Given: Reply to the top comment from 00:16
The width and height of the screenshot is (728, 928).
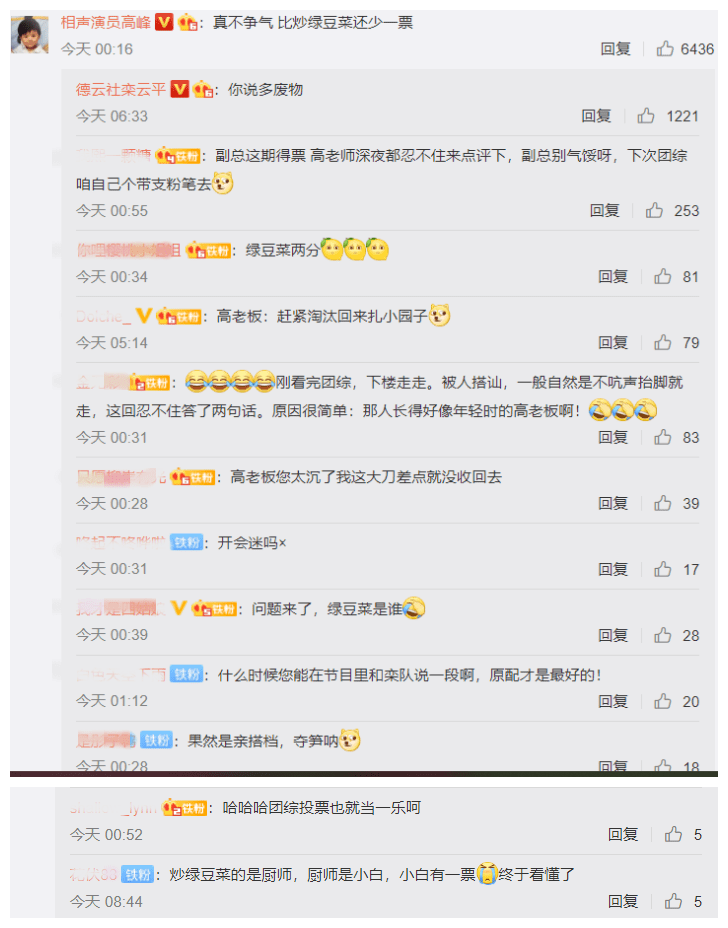Looking at the screenshot, I should point(616,49).
